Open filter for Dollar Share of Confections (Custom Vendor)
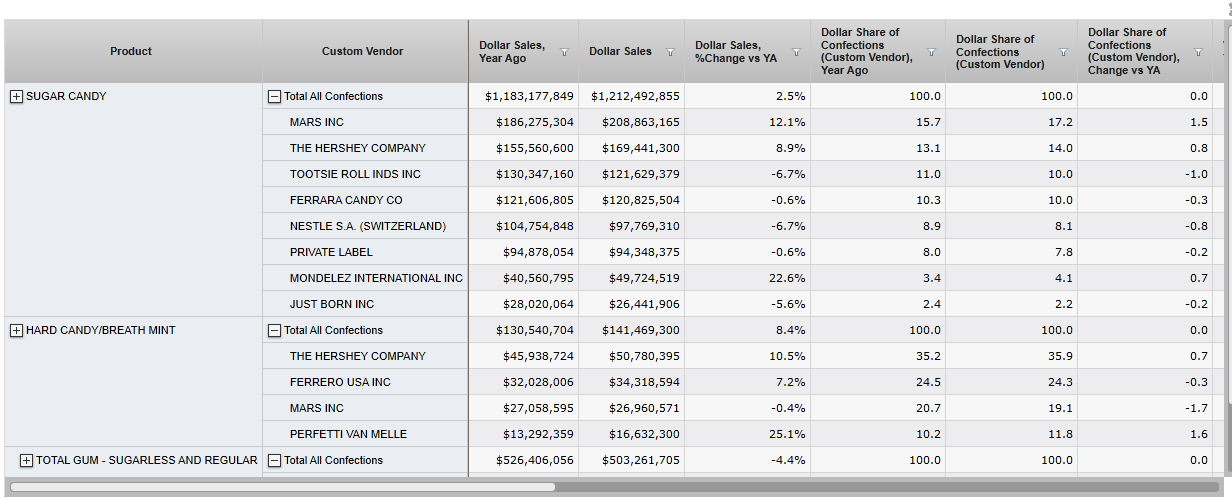 (1063, 52)
